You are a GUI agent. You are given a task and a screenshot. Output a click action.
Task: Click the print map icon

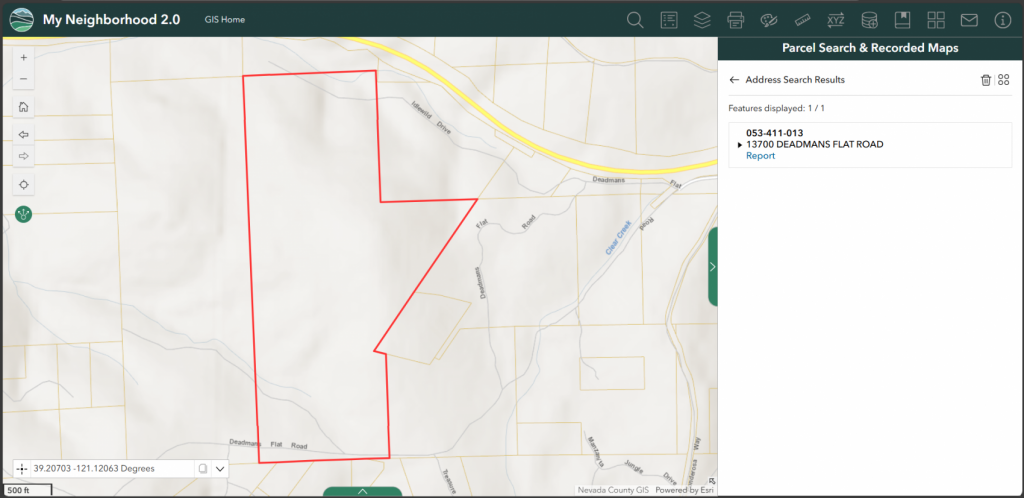735,20
